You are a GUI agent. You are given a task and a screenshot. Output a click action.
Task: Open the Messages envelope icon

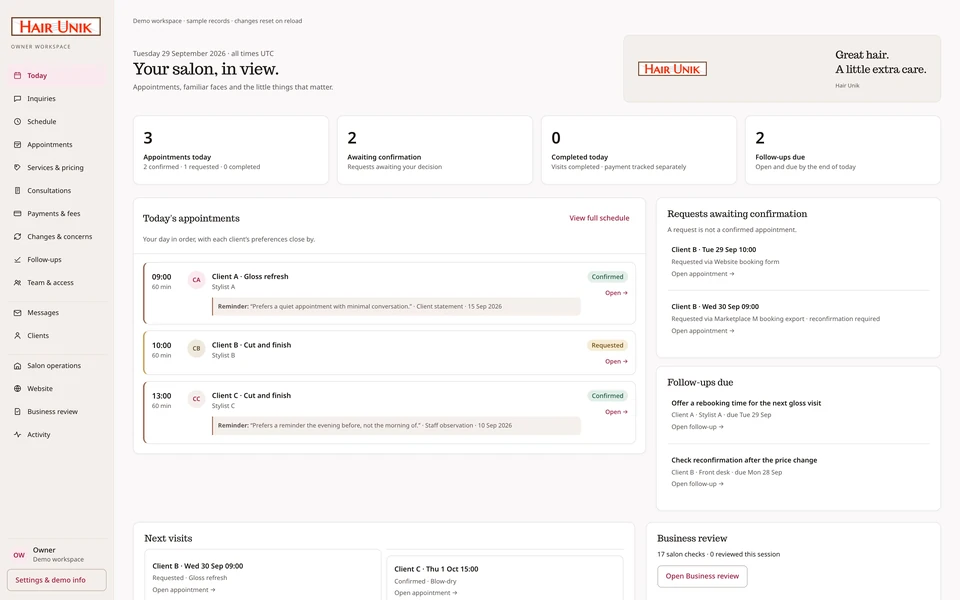tap(17, 312)
